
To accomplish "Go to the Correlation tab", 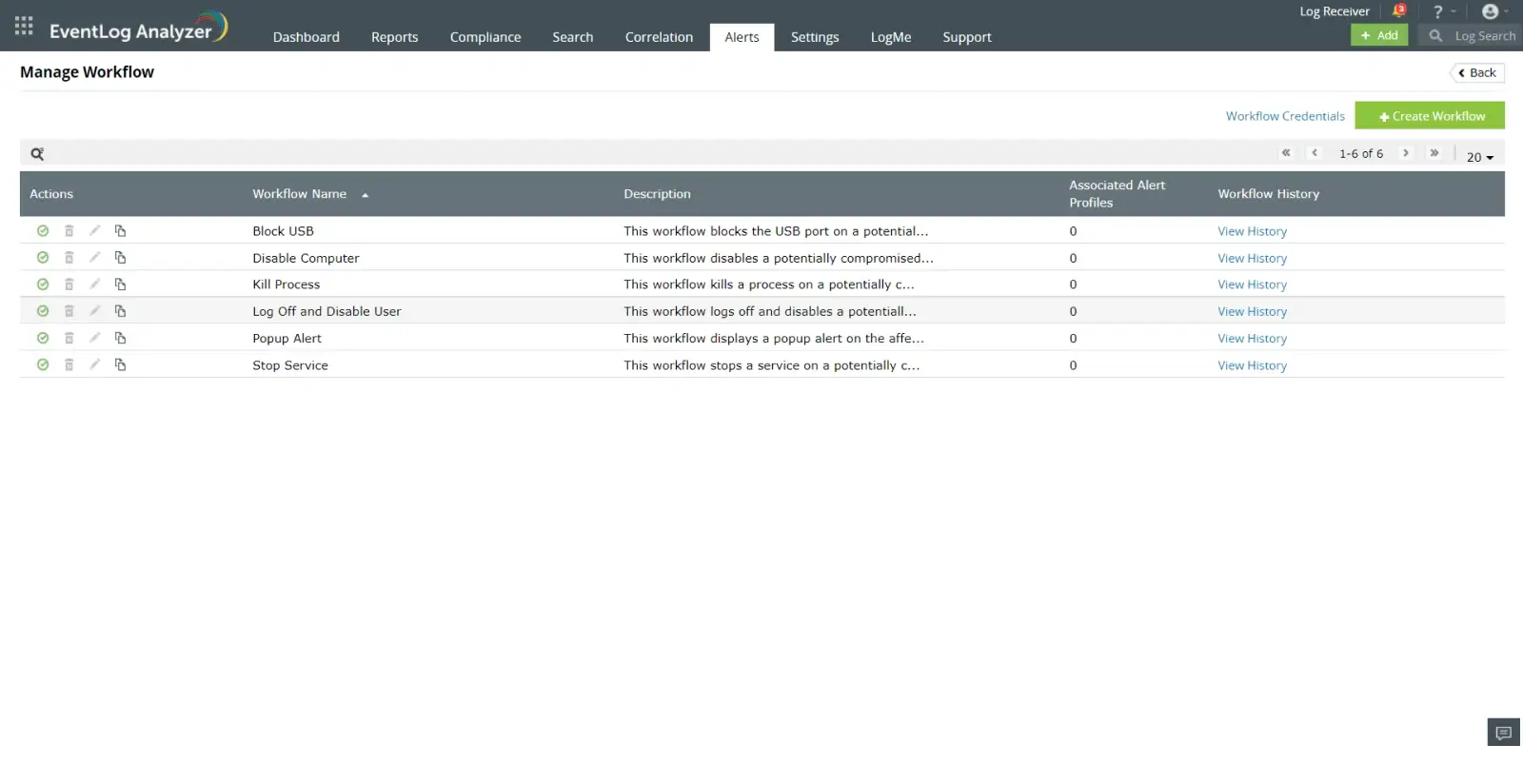I will [659, 37].
